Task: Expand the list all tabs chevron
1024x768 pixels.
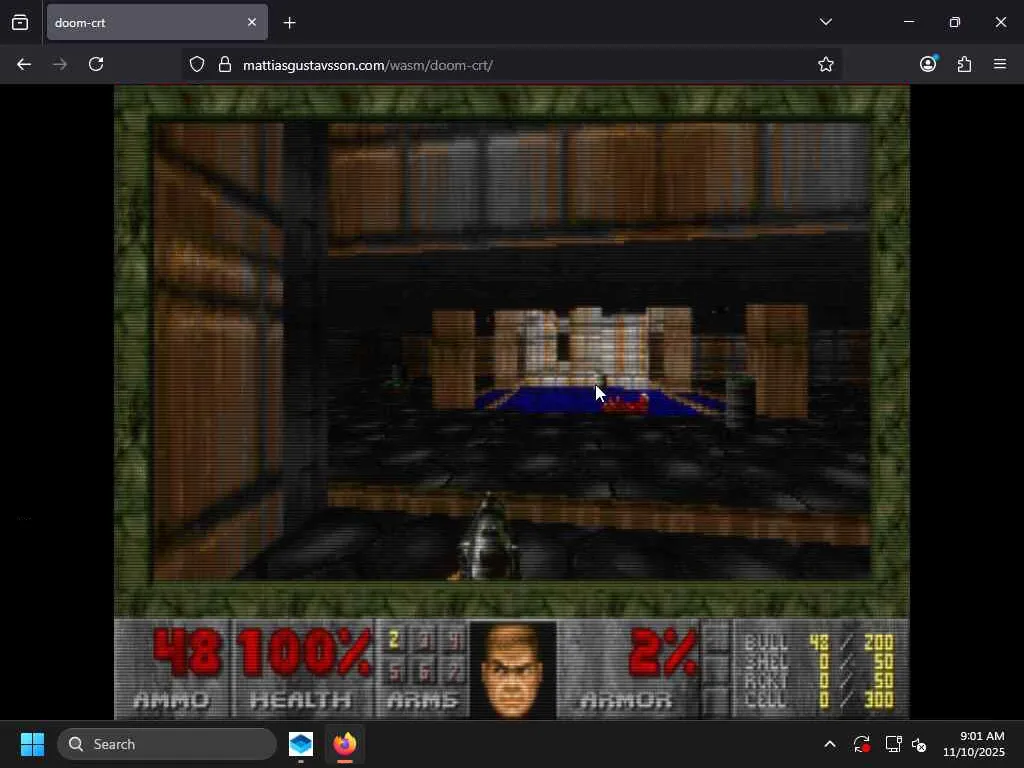Action: pyautogui.click(x=825, y=22)
